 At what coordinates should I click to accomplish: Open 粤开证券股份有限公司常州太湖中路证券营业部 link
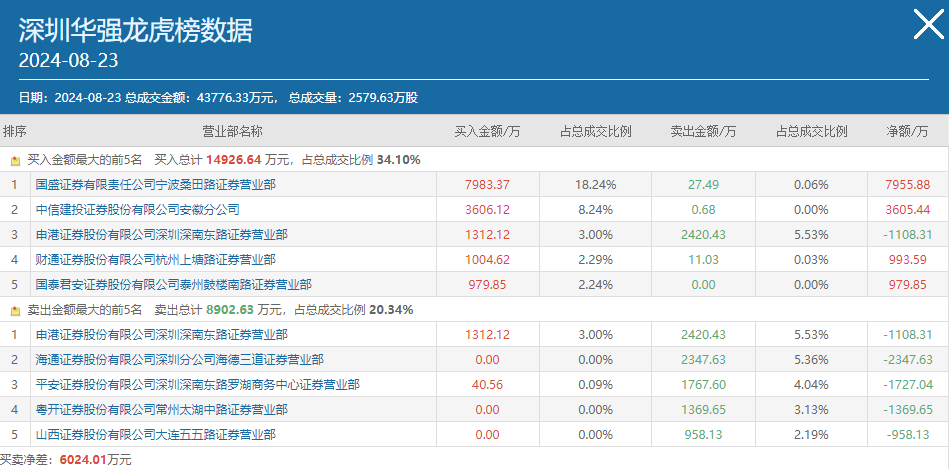[162, 410]
